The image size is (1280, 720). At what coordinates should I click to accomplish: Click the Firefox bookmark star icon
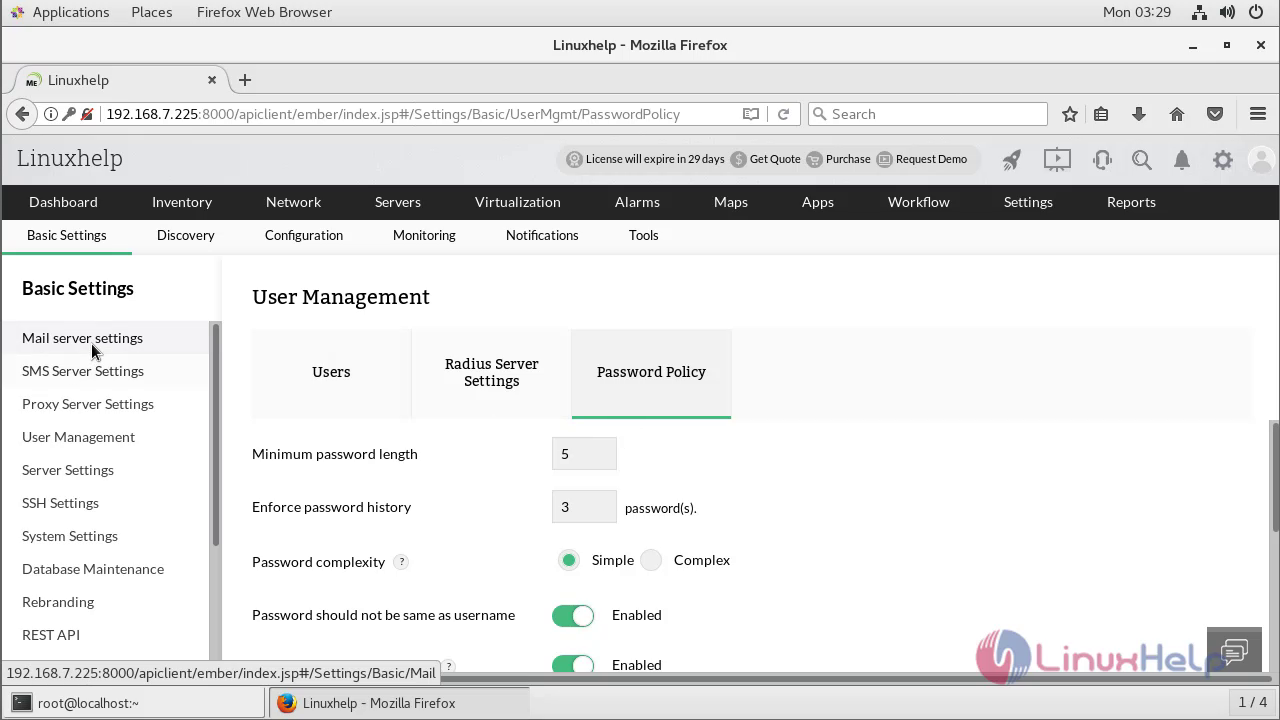[1070, 114]
